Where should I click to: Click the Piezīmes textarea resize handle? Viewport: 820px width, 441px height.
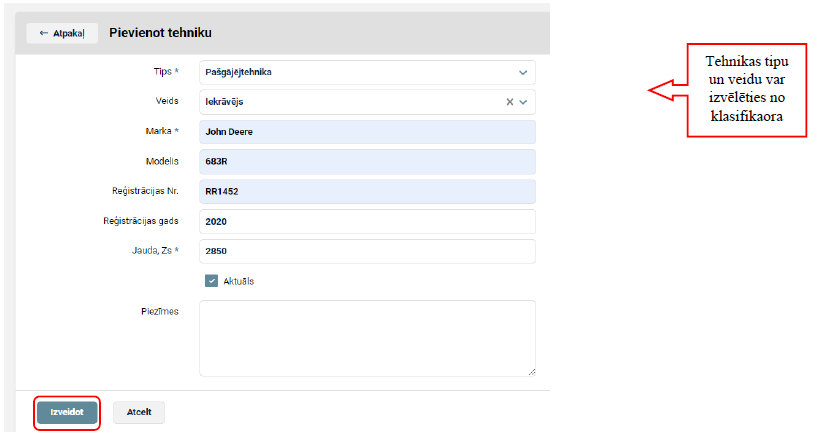[531, 371]
